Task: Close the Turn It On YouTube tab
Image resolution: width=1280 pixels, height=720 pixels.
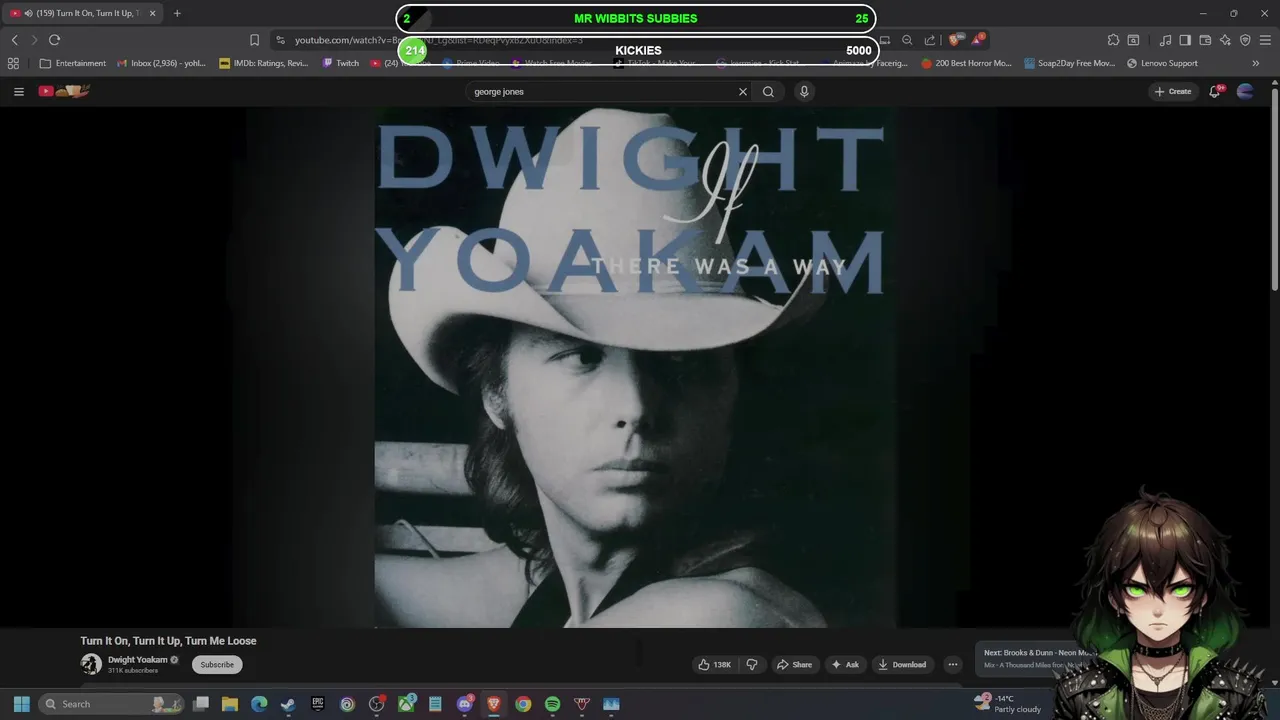Action: pos(153,13)
